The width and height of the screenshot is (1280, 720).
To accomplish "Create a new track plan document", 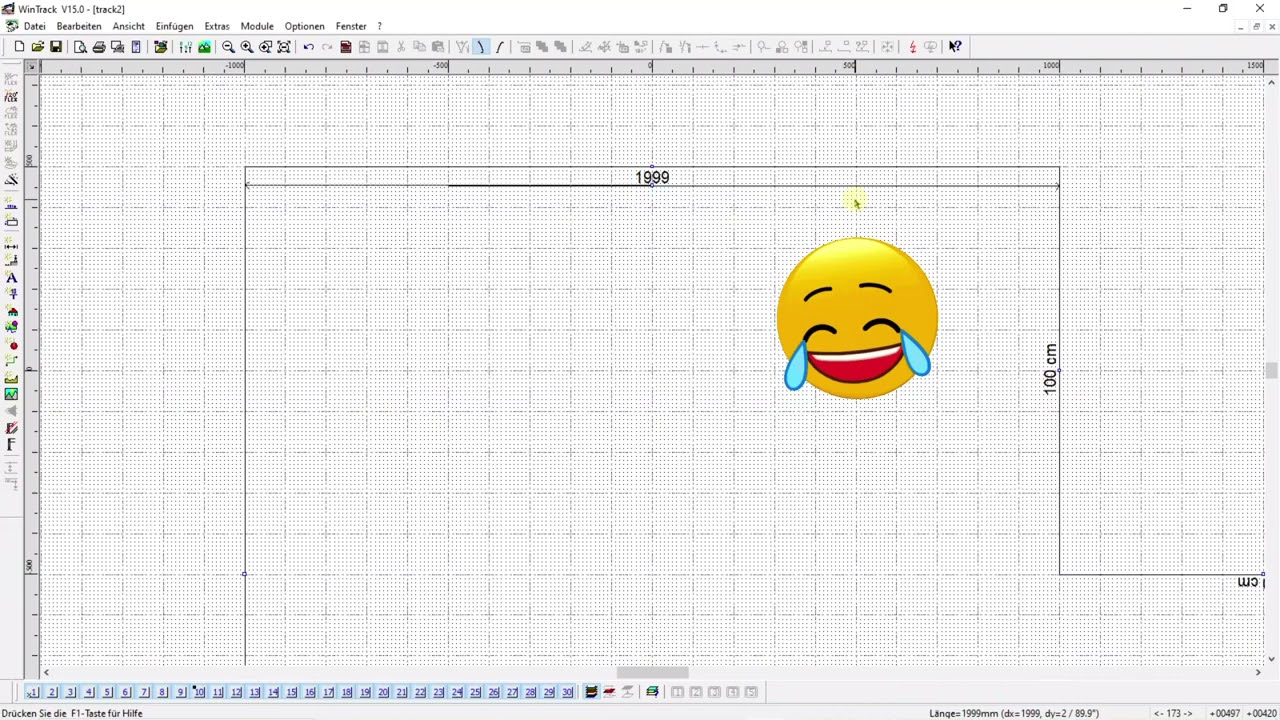I will [19, 47].
